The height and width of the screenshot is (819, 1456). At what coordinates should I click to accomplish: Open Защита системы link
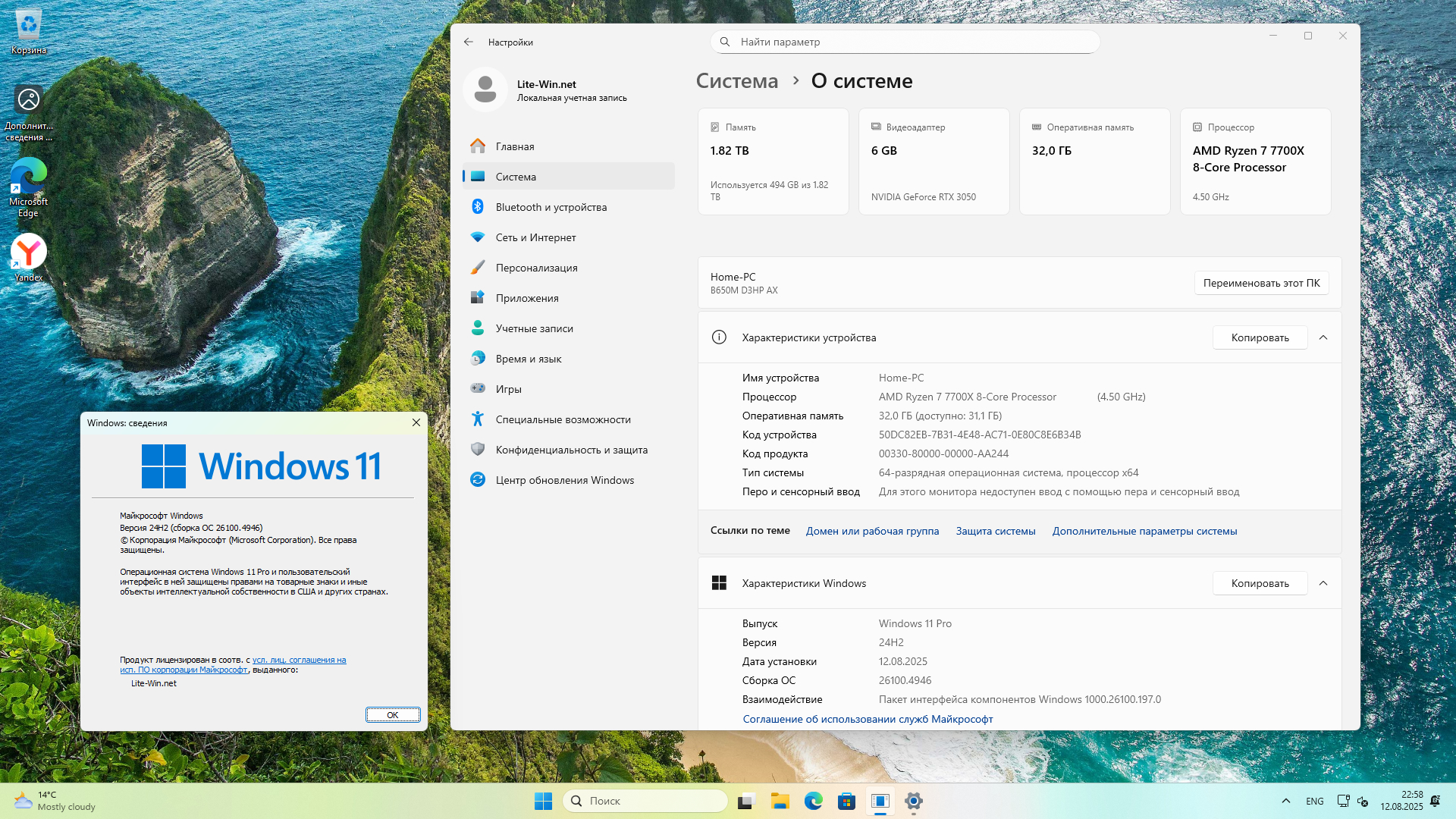click(995, 531)
